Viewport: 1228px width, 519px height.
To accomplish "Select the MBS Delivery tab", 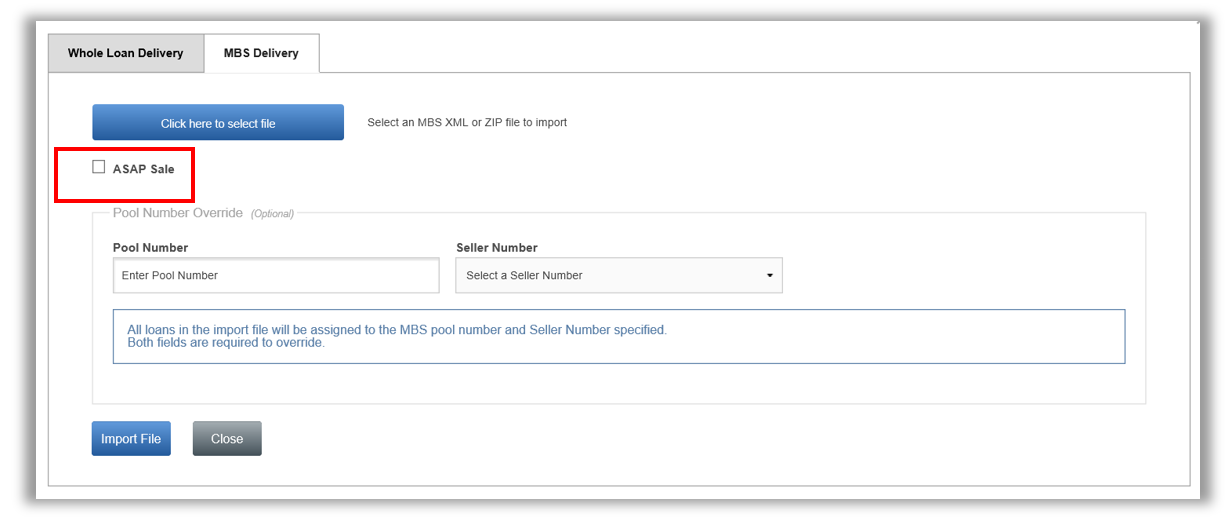I will tap(261, 53).
